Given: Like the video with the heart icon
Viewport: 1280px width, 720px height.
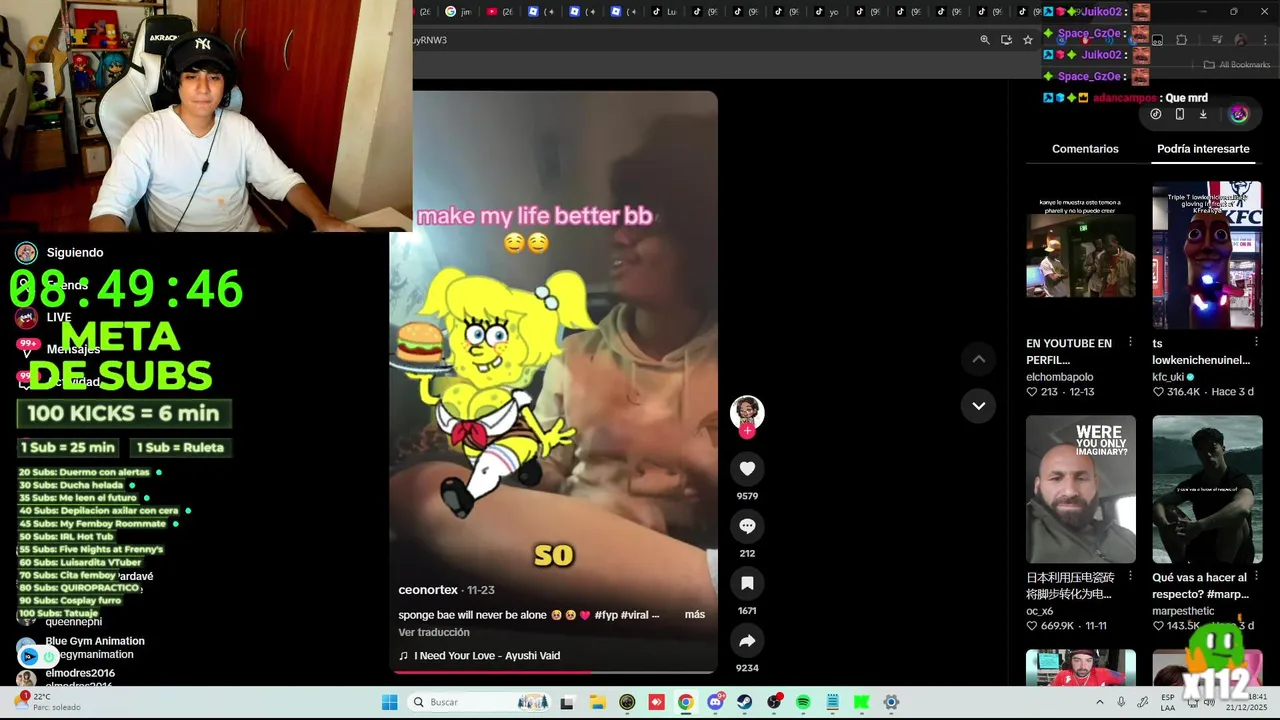Looking at the screenshot, I should [x=747, y=468].
